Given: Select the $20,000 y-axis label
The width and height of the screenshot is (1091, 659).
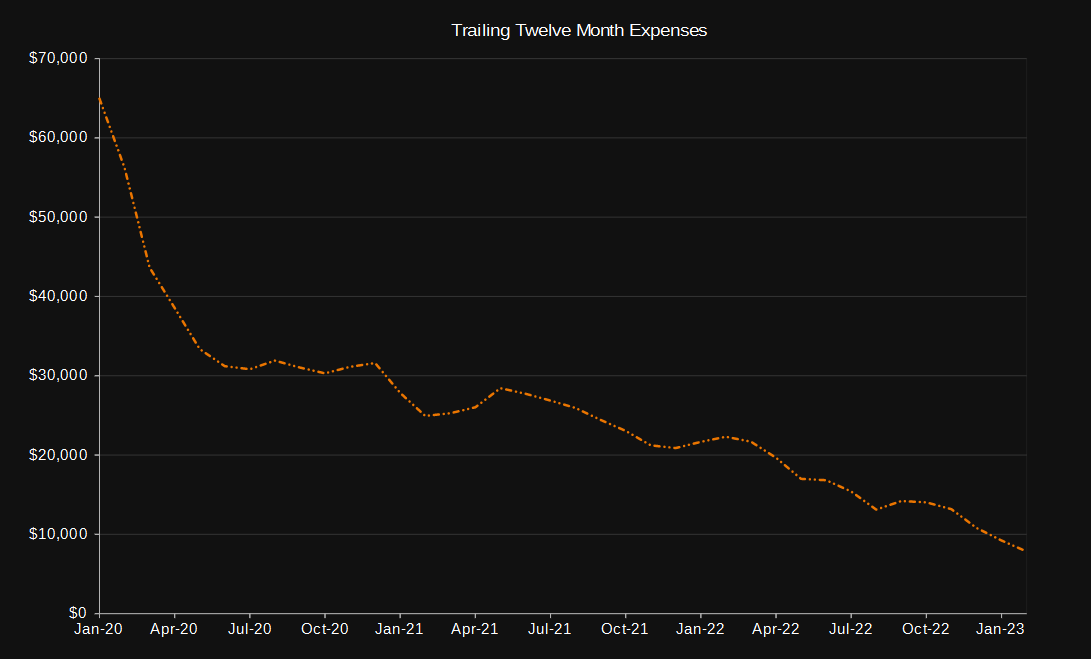Looking at the screenshot, I should (x=58, y=454).
